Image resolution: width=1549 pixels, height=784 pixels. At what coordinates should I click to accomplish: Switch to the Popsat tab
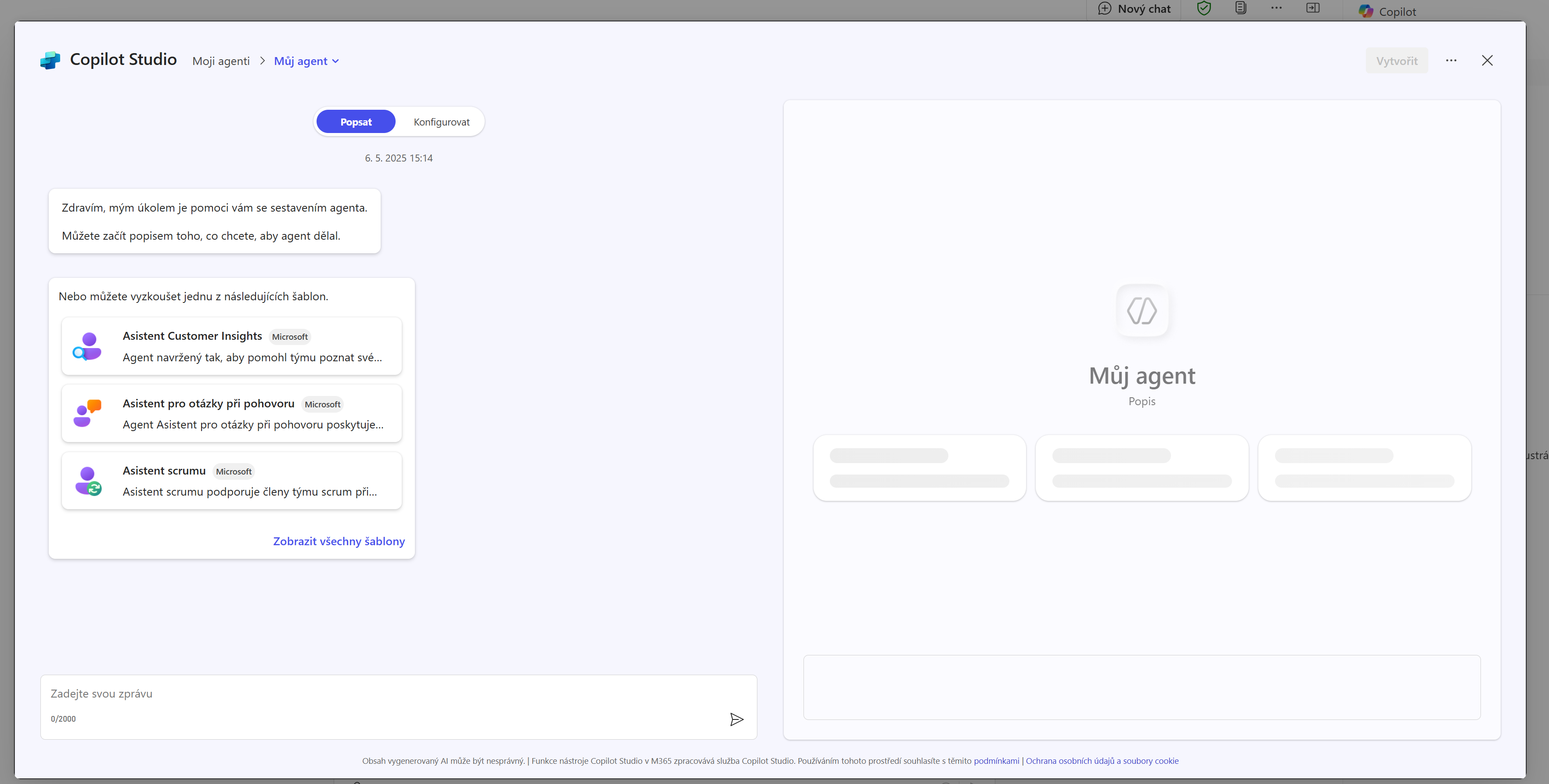(x=356, y=122)
